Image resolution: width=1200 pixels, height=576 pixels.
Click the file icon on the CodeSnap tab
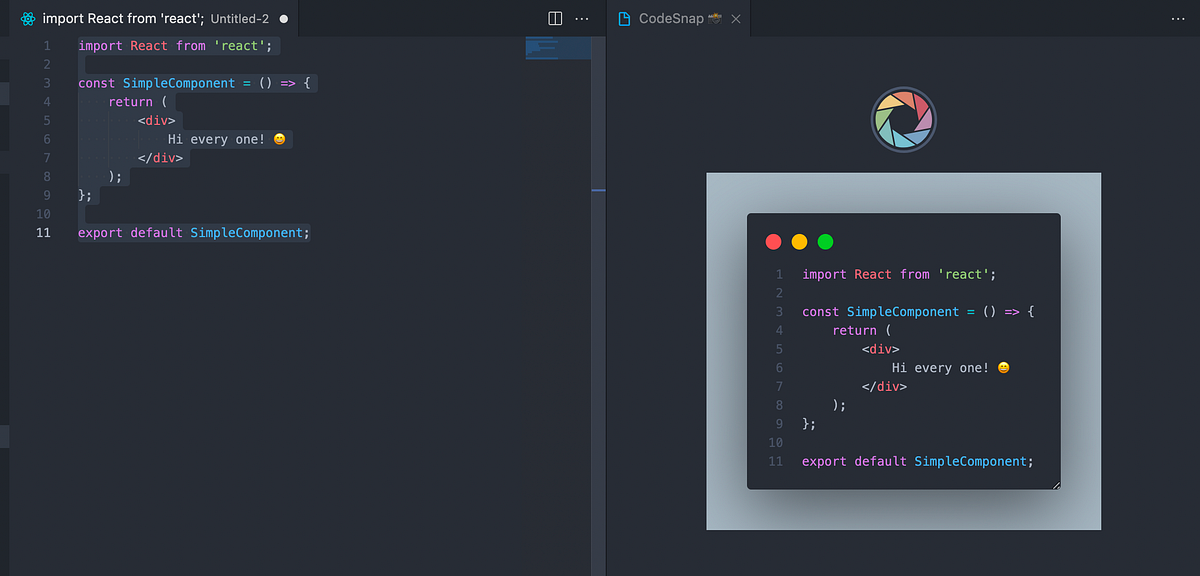[x=623, y=18]
